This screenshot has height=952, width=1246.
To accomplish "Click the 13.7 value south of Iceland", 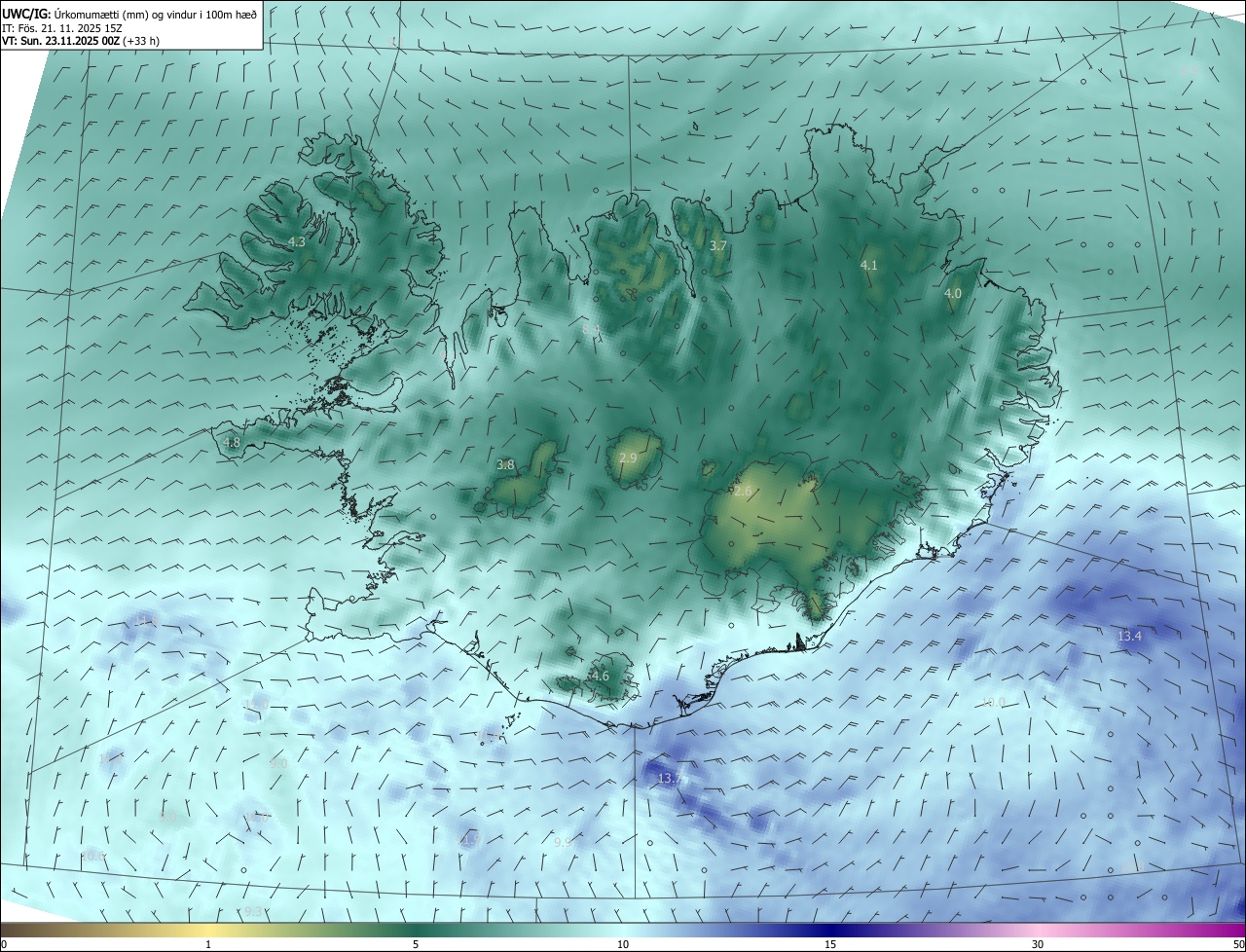I will tap(670, 778).
